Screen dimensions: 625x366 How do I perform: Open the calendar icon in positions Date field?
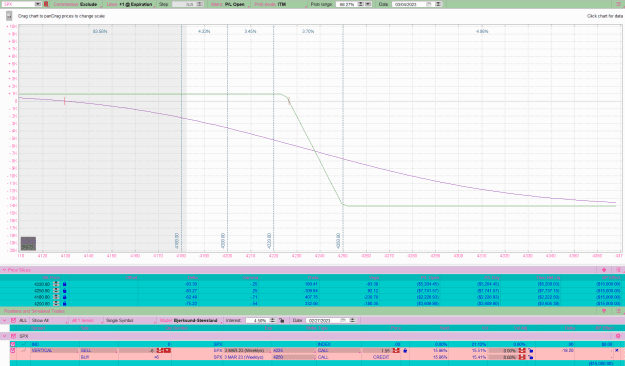tap(343, 320)
